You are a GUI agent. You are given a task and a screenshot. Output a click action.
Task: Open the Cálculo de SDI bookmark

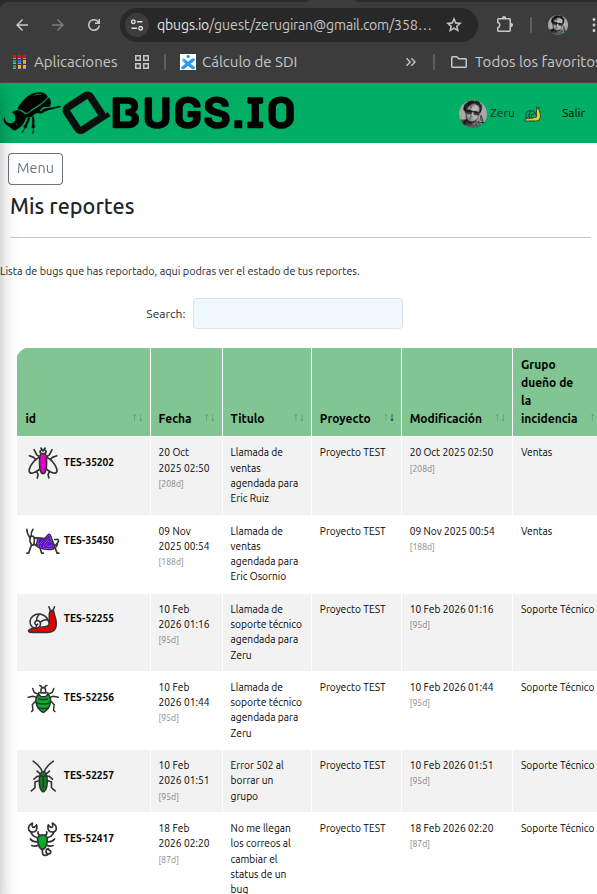pos(239,62)
